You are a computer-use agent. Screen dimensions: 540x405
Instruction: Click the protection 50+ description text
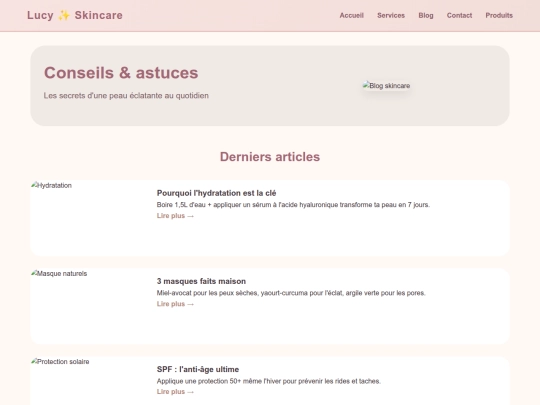coord(269,381)
